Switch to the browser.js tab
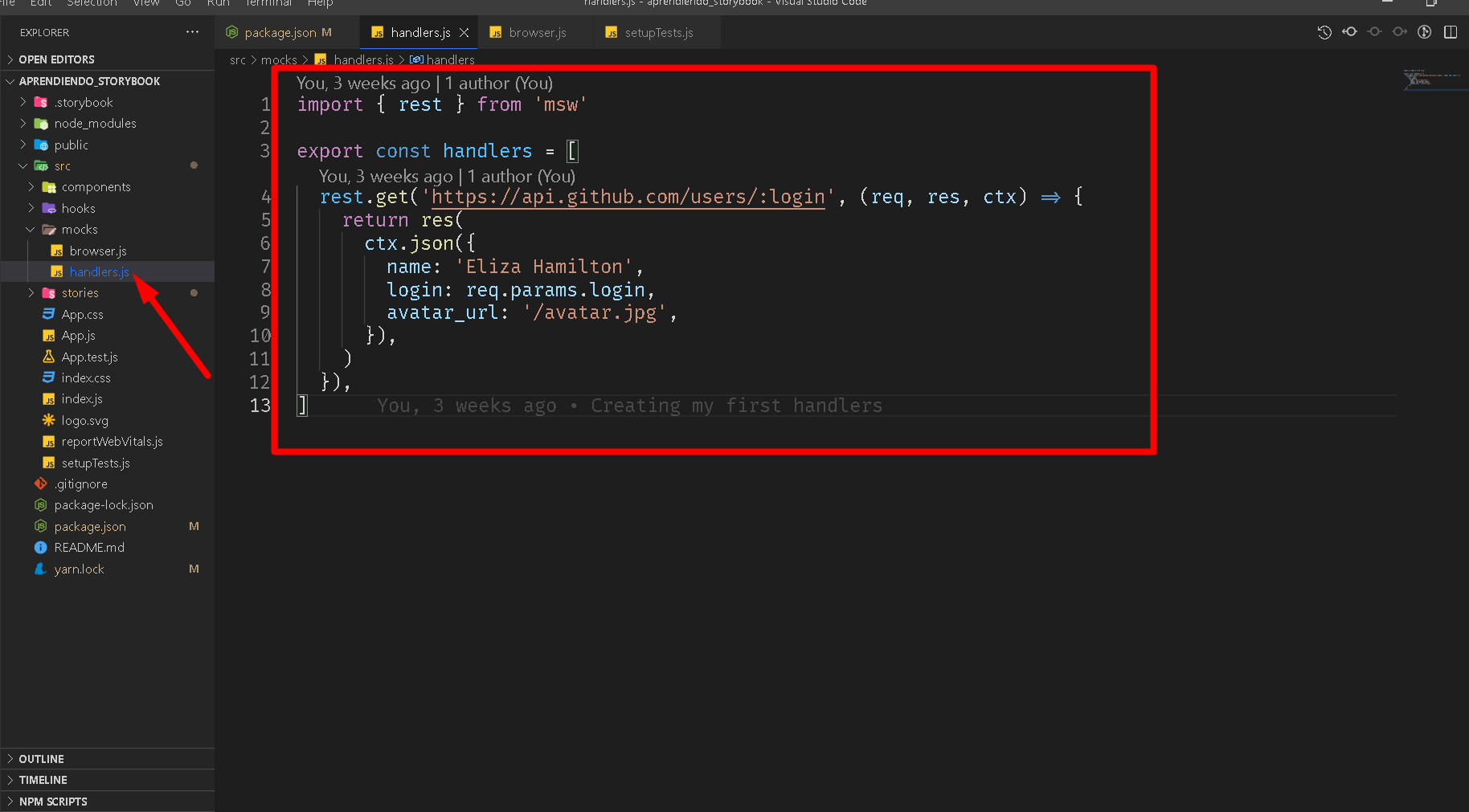 tap(537, 33)
